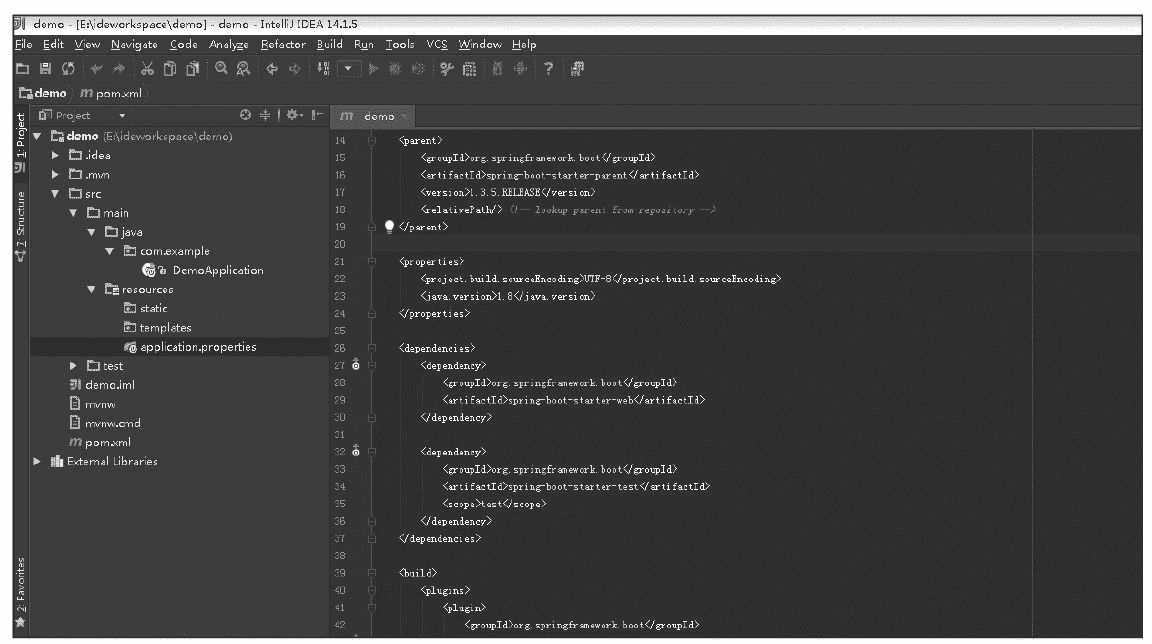Click the Help question mark icon

[549, 69]
